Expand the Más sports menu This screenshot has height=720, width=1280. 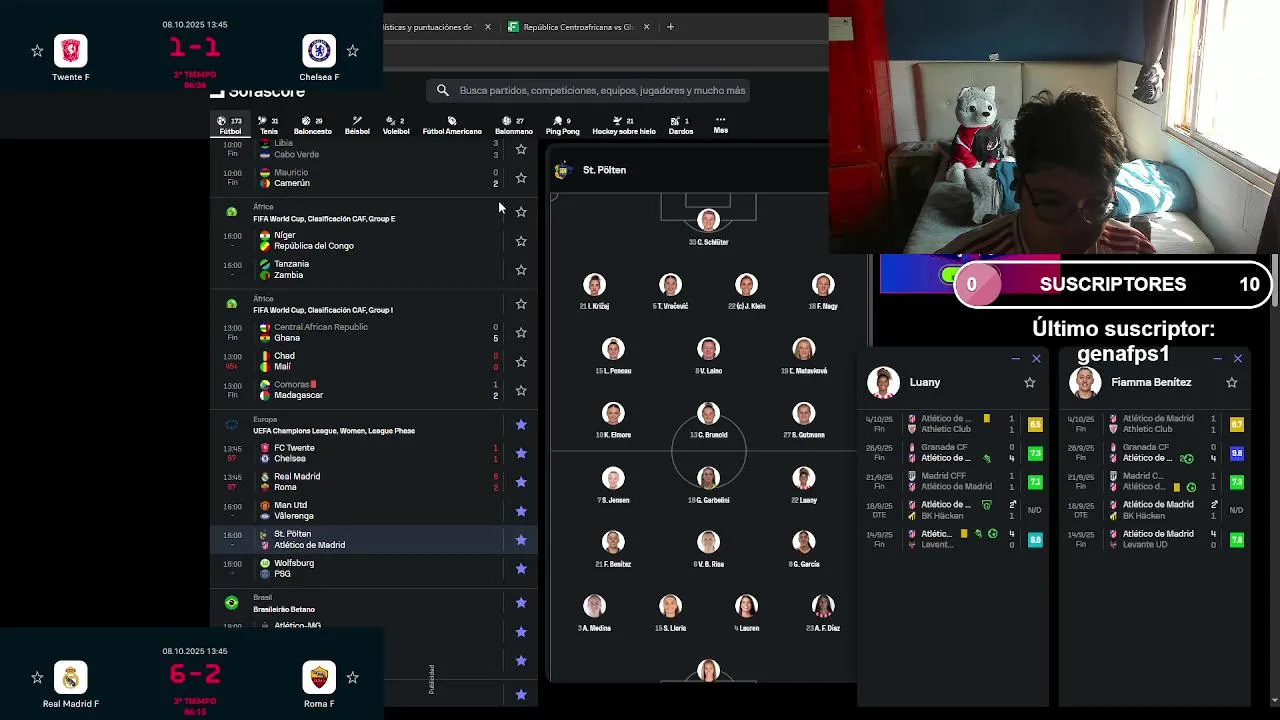click(x=720, y=125)
